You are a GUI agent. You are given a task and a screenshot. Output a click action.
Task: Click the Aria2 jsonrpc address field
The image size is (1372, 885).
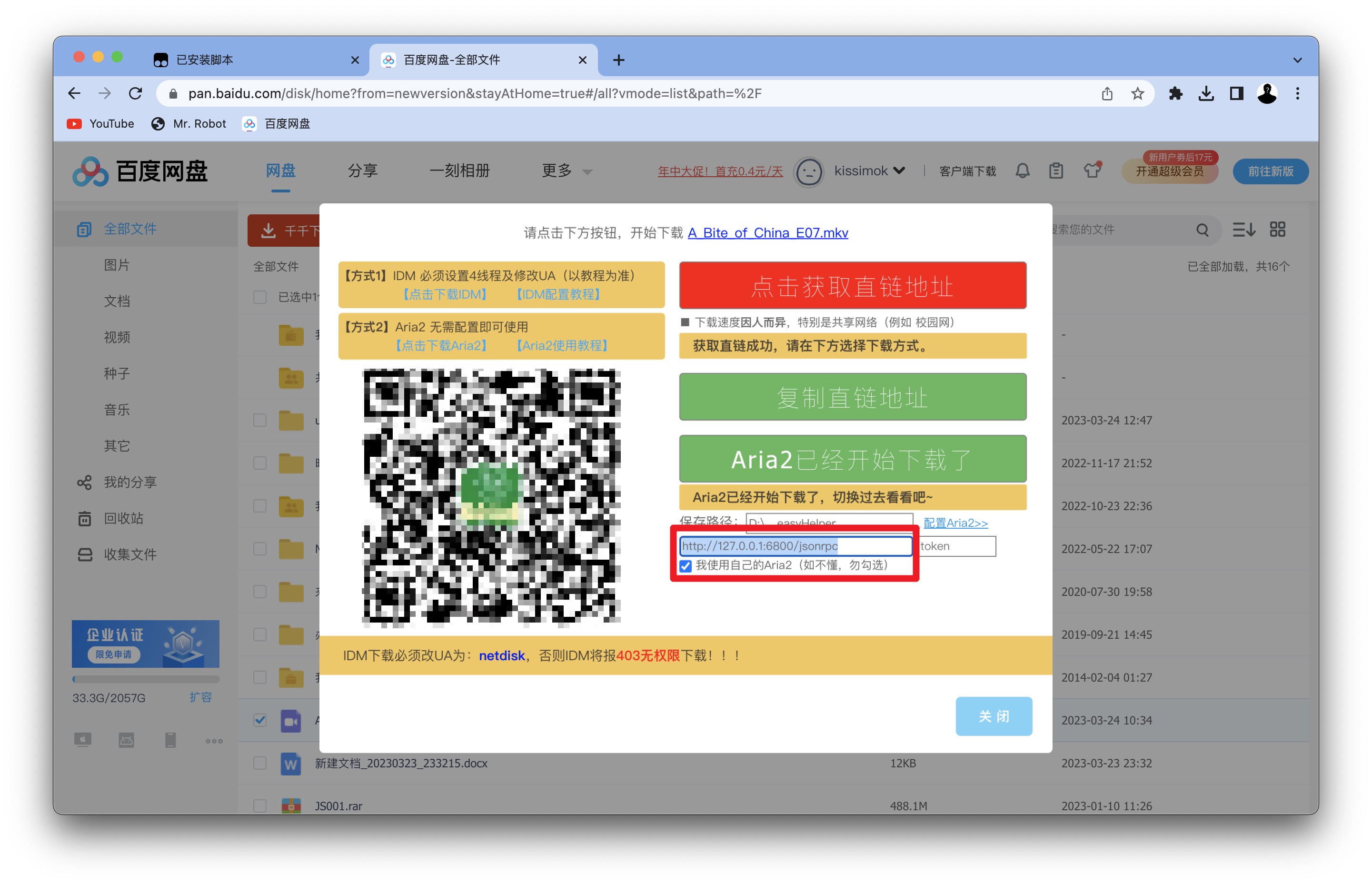click(795, 546)
